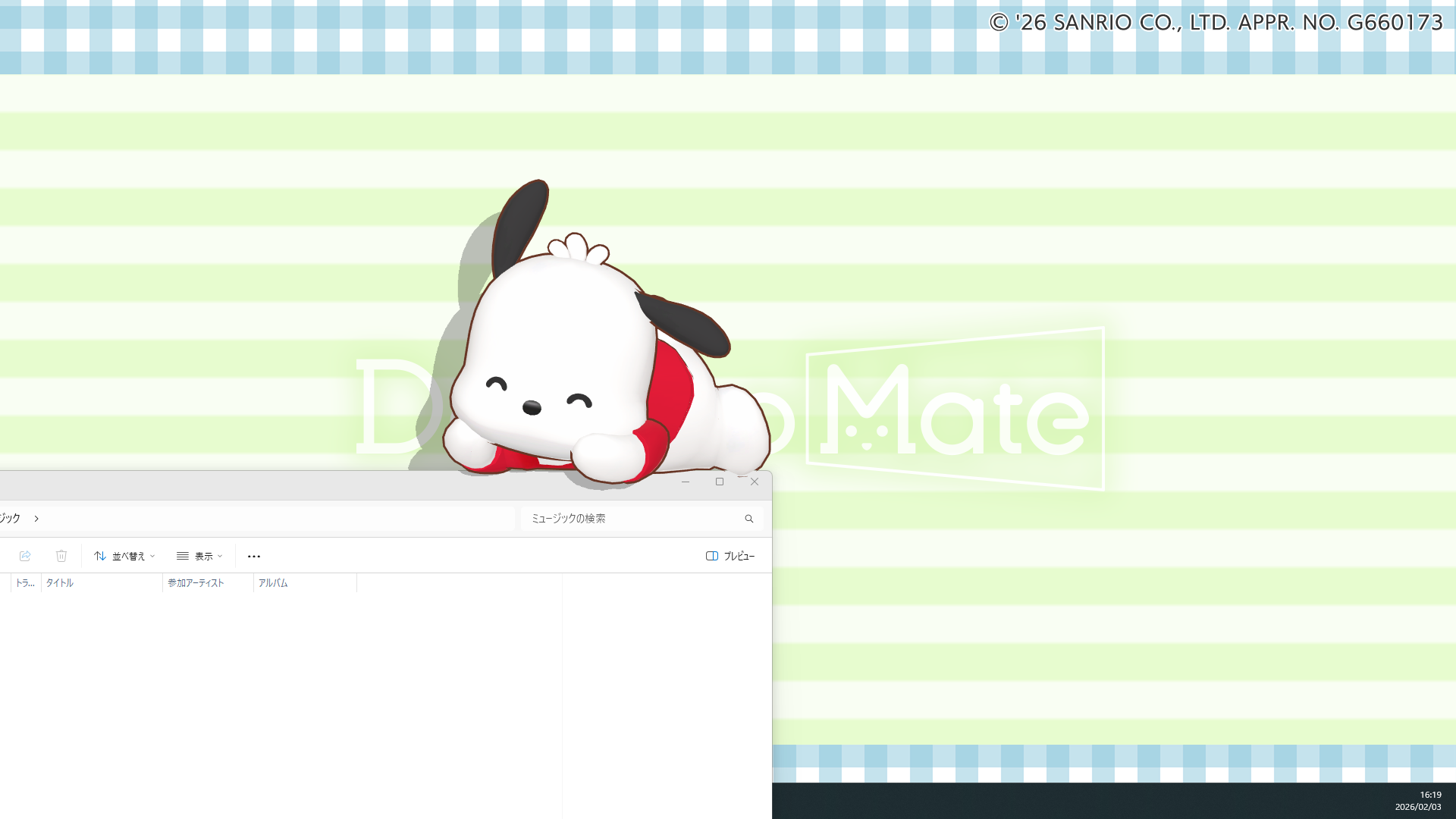Image resolution: width=1456 pixels, height=819 pixels.
Task: Click the magnifier icon in the search bar
Action: [x=749, y=519]
